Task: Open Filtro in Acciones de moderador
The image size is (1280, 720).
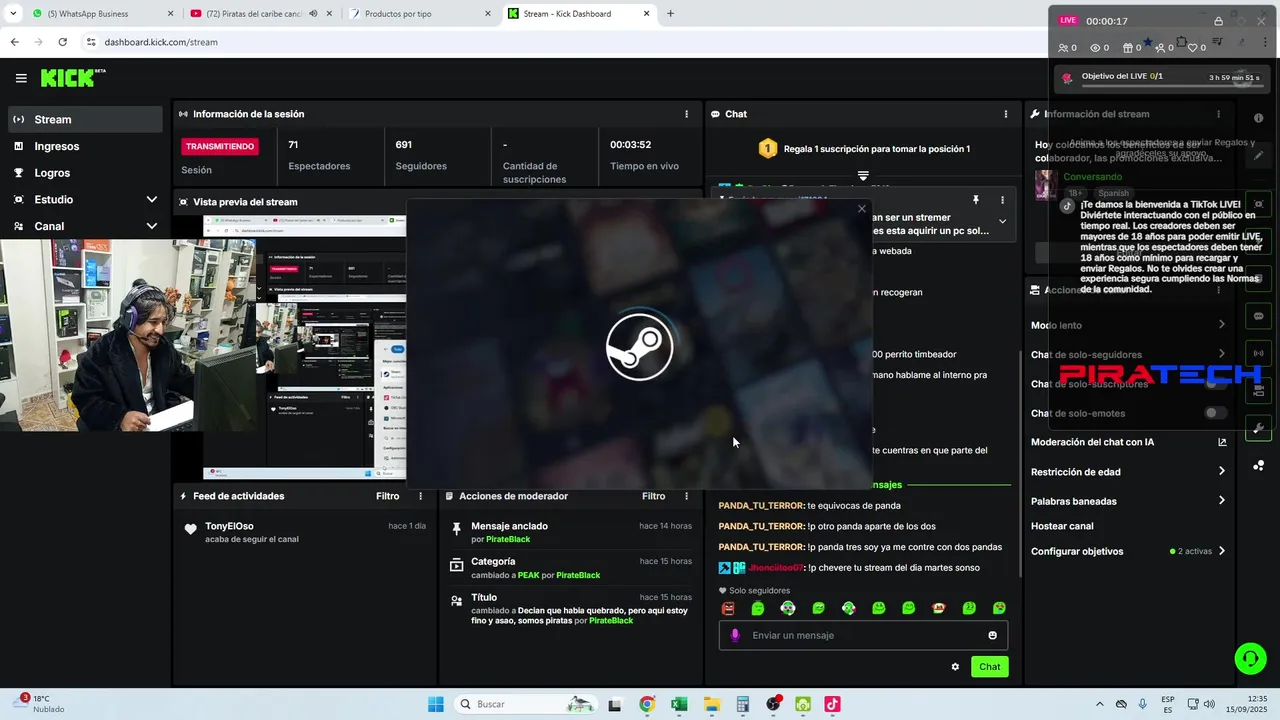Action: (x=653, y=496)
